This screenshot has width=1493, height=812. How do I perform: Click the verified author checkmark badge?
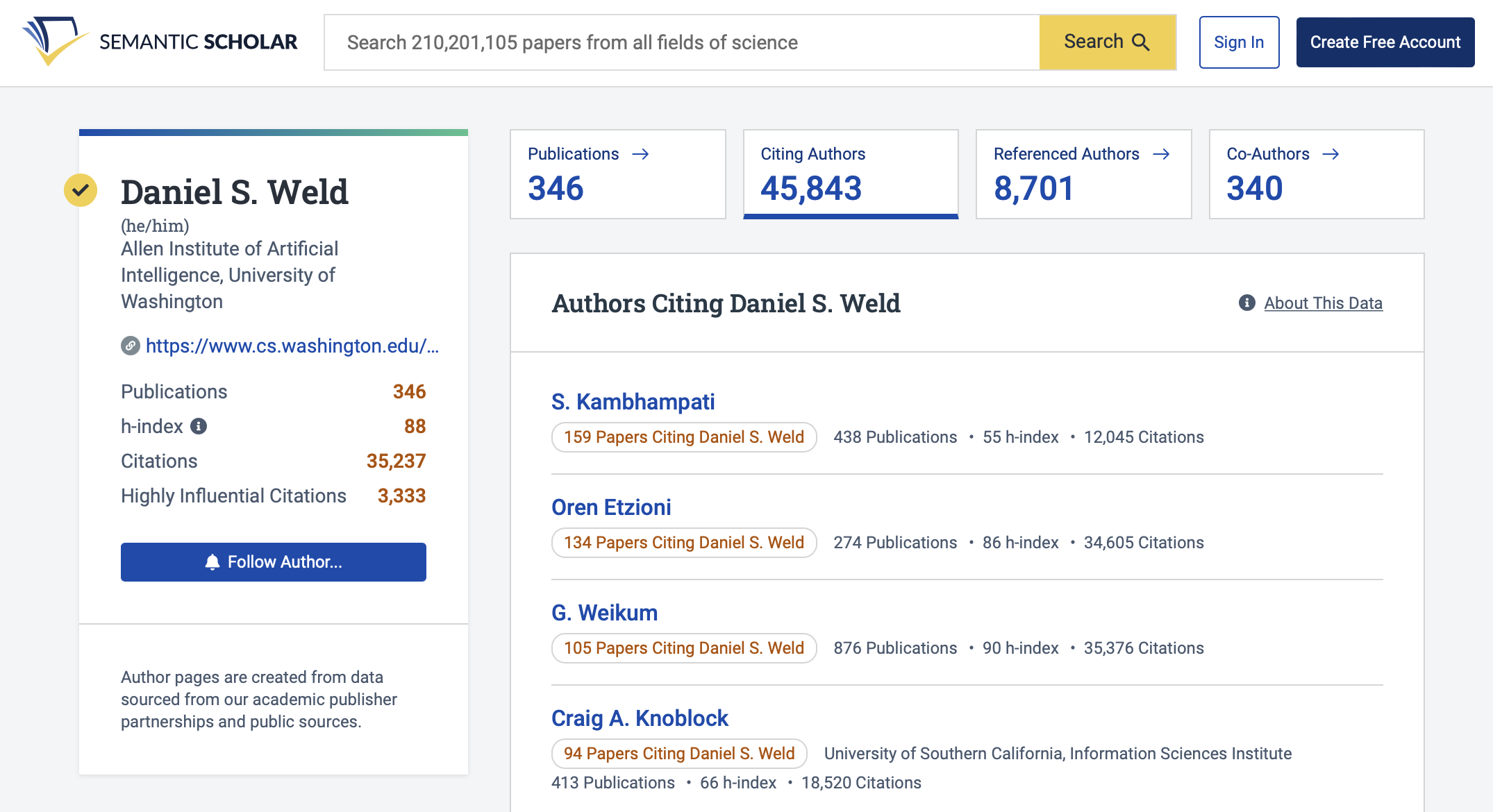click(81, 188)
